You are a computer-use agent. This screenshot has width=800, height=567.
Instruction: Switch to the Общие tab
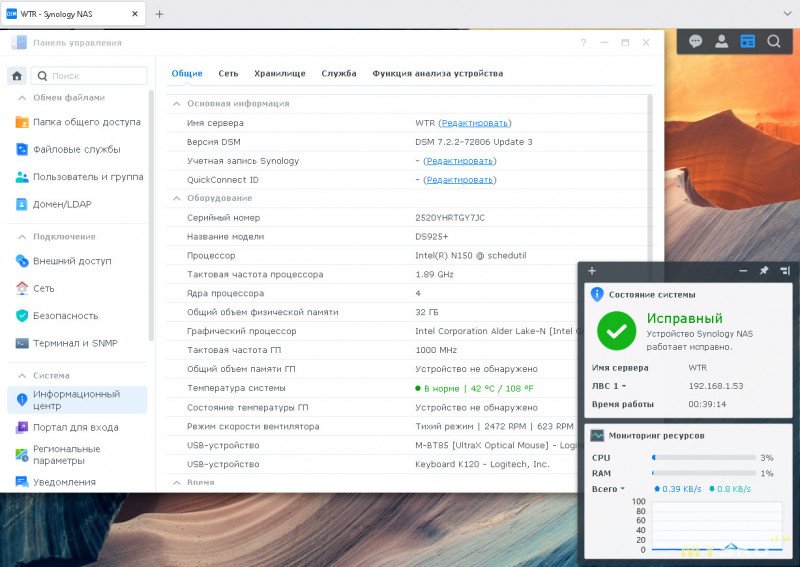tap(187, 73)
